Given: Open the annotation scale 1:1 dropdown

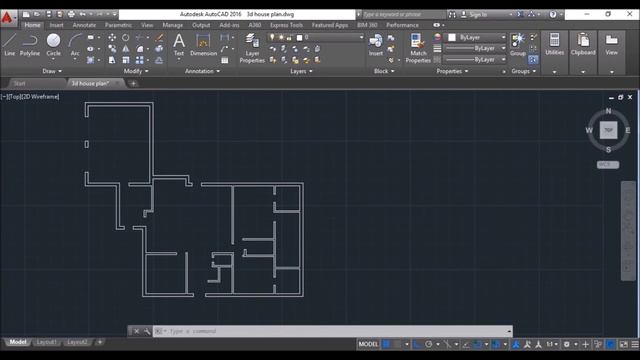Looking at the screenshot, I should (x=551, y=344).
